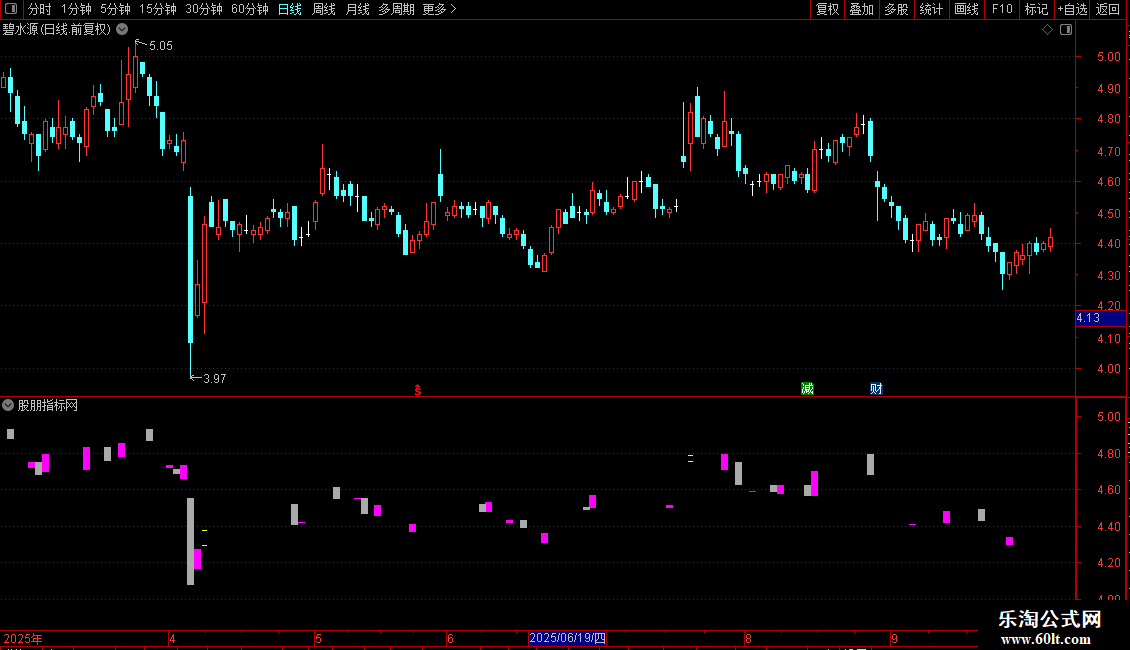
Task: Open dropdown next to 碧水源 title
Action: 123,29
